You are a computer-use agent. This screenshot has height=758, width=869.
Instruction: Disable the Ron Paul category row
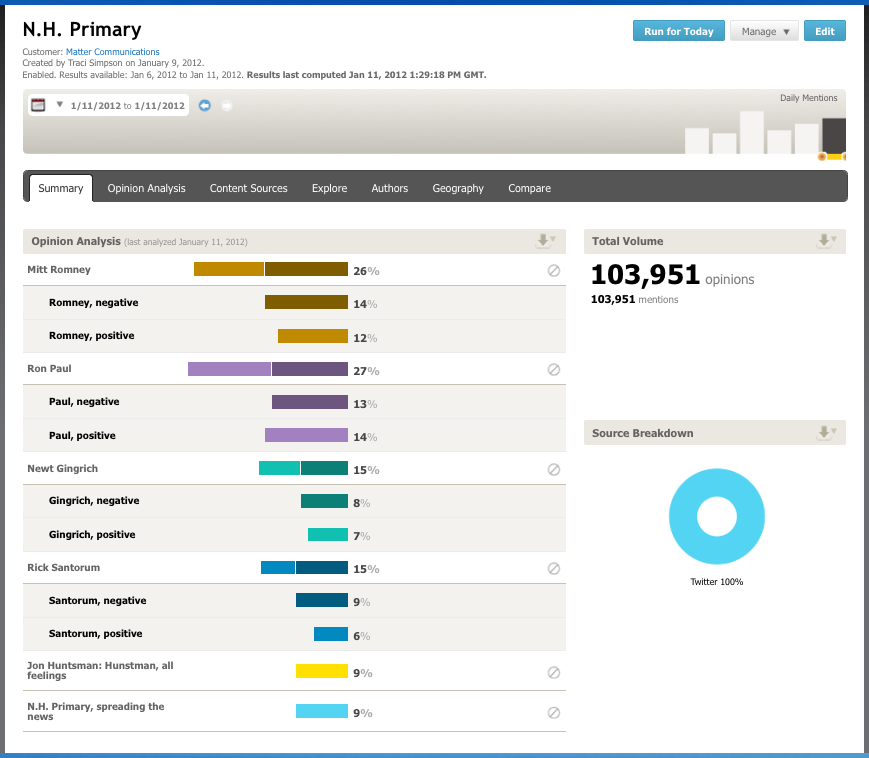554,370
